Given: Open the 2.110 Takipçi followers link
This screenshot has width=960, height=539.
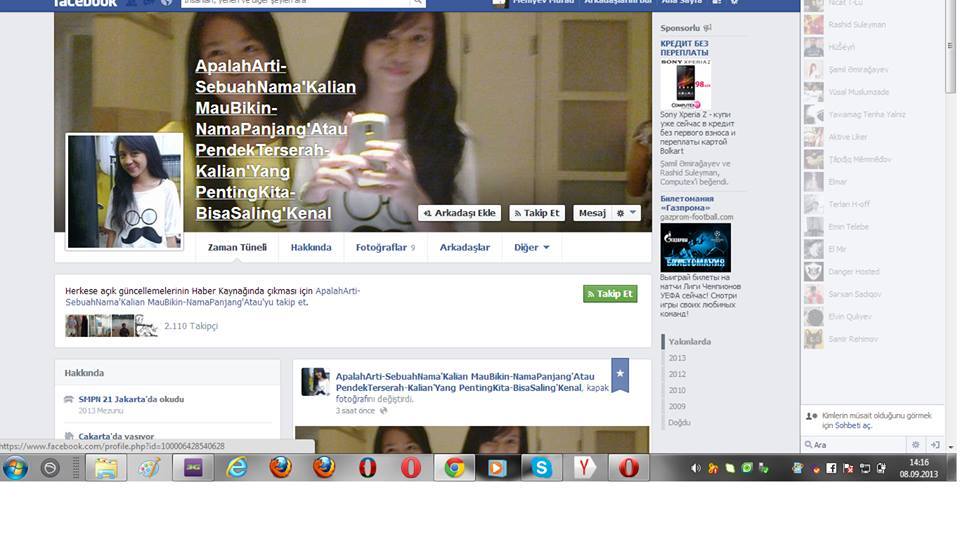Looking at the screenshot, I should click(191, 326).
